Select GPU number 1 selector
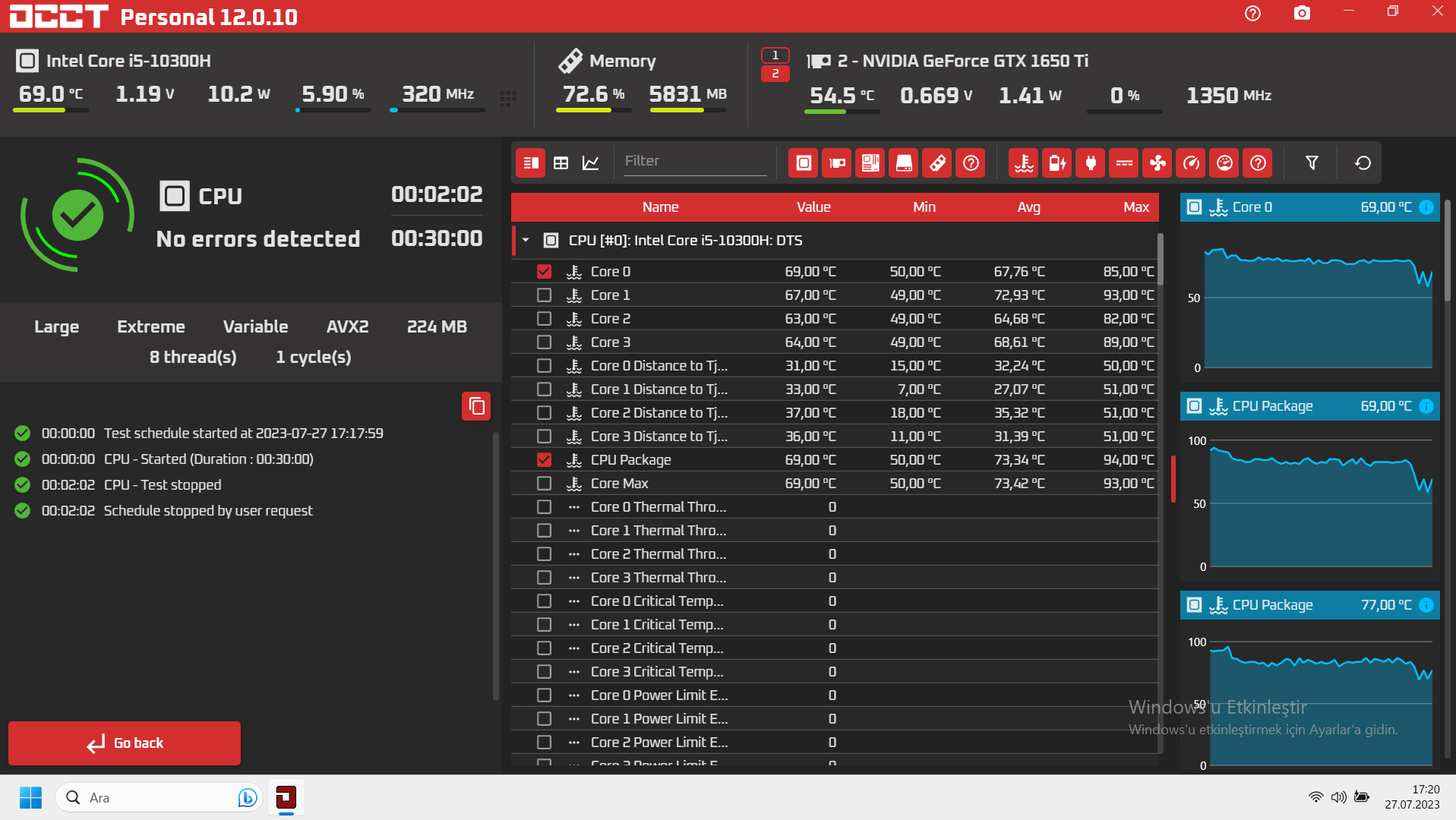The image size is (1456, 820). [x=775, y=55]
